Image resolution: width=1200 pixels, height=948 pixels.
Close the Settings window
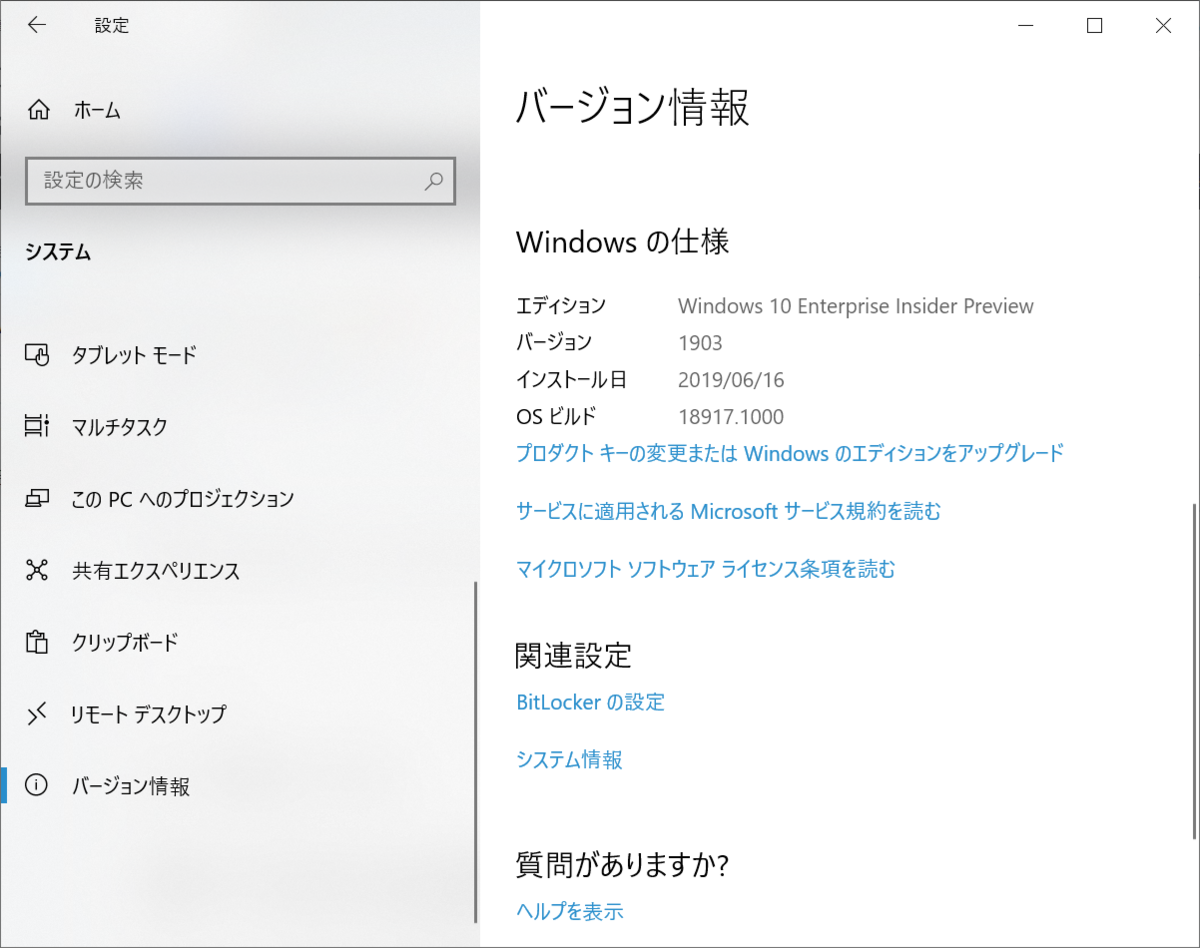point(1164,26)
